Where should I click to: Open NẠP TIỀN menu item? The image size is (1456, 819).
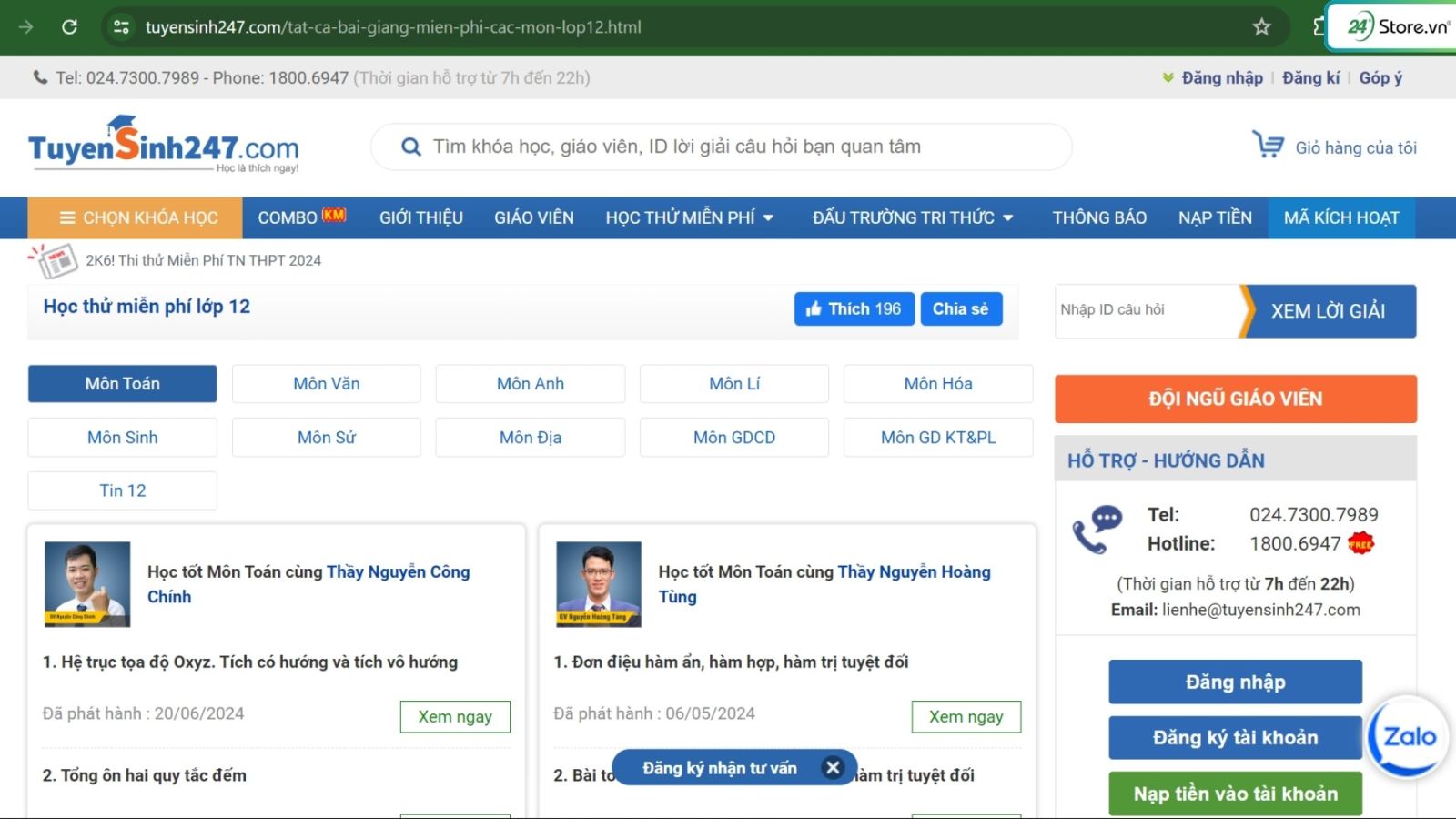1215,217
